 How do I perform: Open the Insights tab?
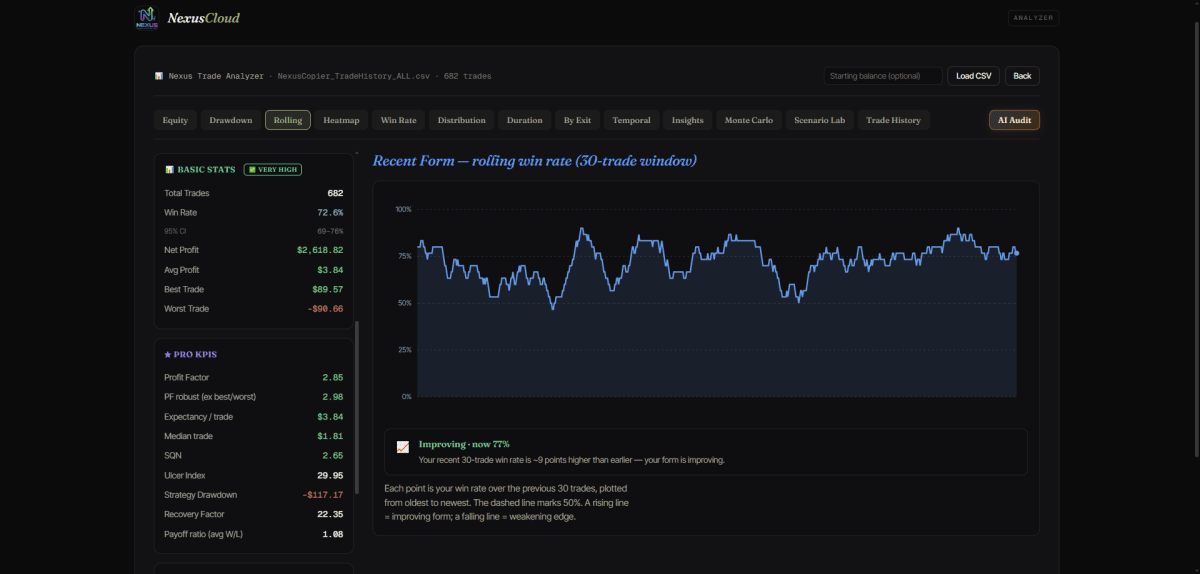[x=688, y=120]
